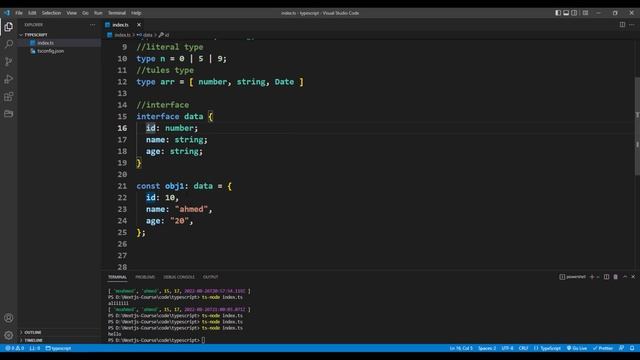Toggle the secondary side bar layout icon

tap(574, 13)
